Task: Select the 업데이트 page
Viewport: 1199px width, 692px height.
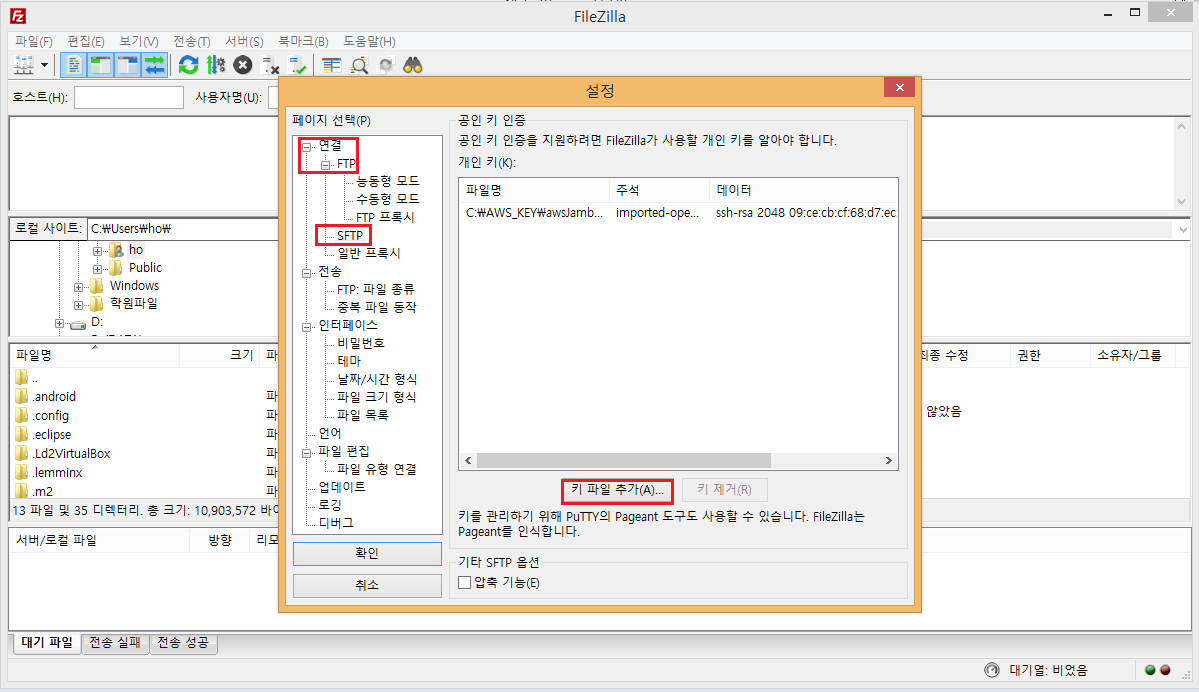Action: click(342, 487)
